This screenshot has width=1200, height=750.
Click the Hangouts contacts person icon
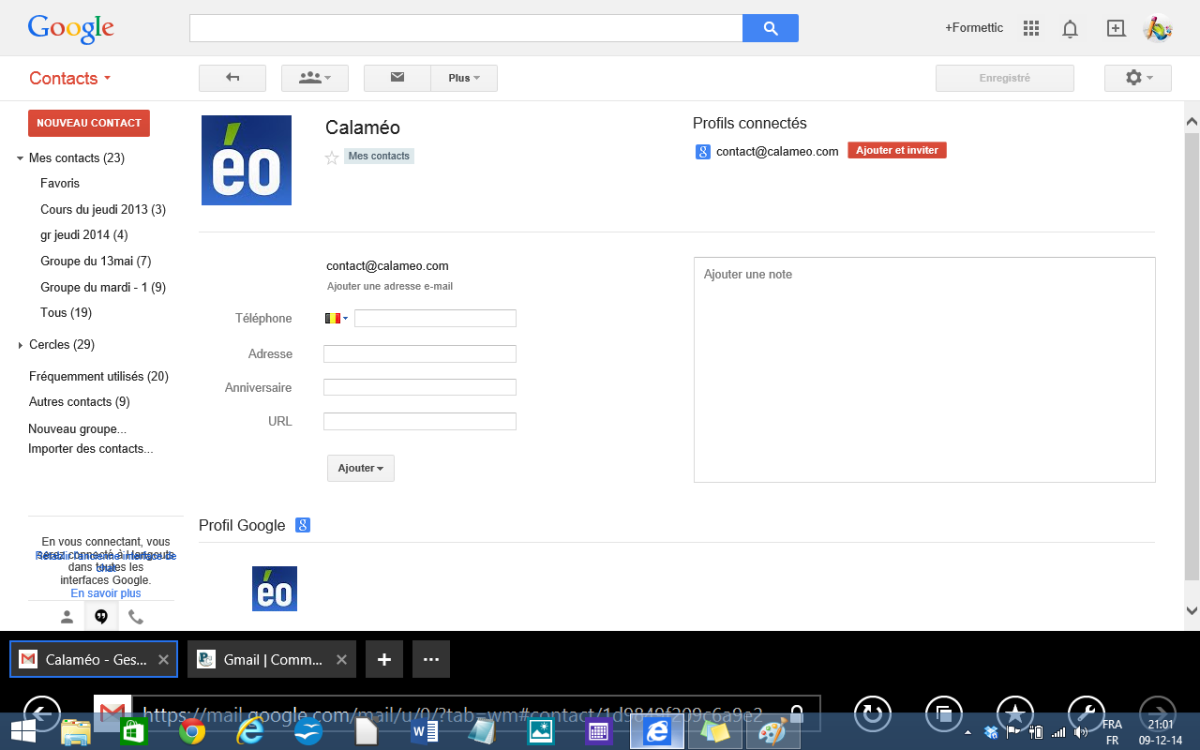tap(67, 617)
